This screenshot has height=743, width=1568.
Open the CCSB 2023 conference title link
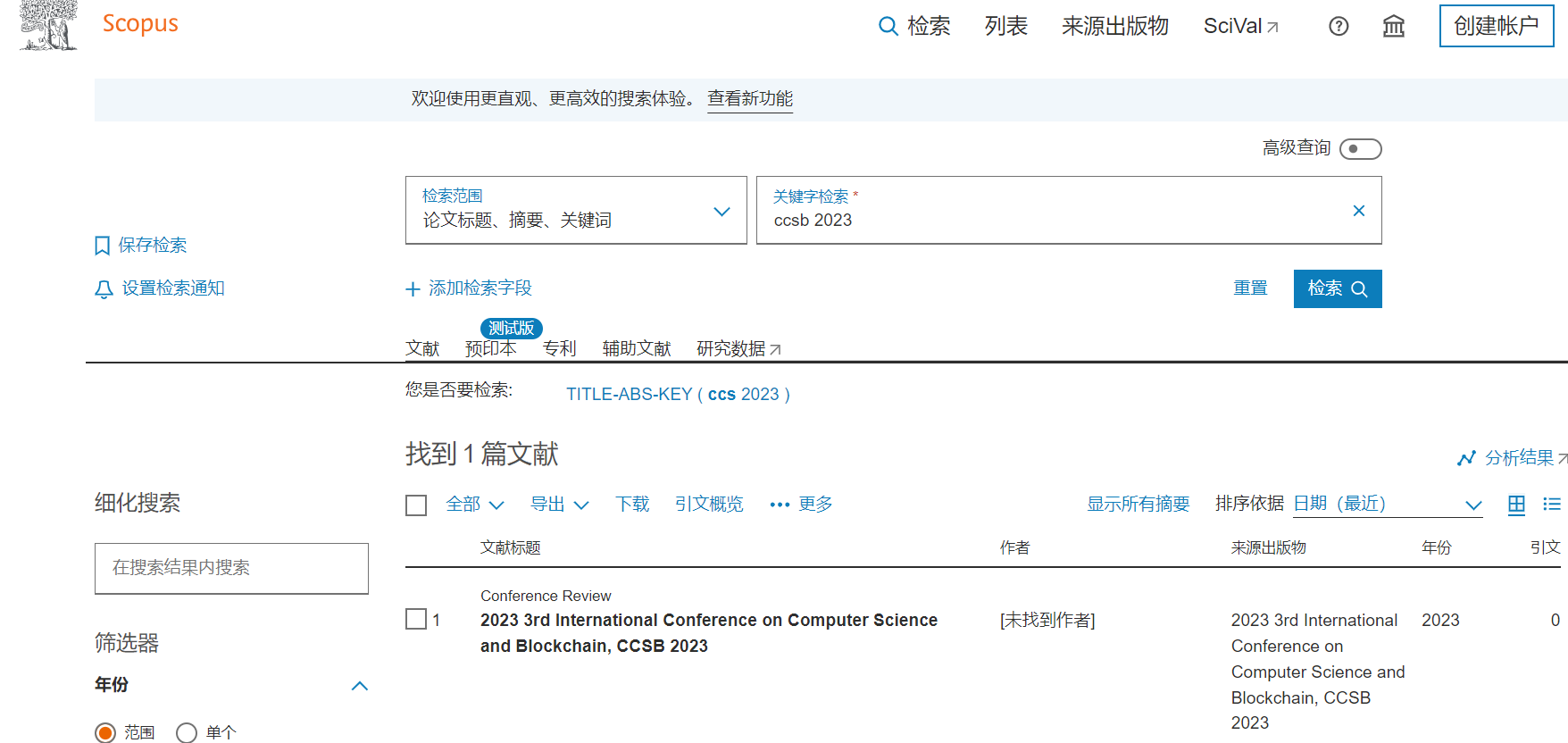(x=709, y=633)
